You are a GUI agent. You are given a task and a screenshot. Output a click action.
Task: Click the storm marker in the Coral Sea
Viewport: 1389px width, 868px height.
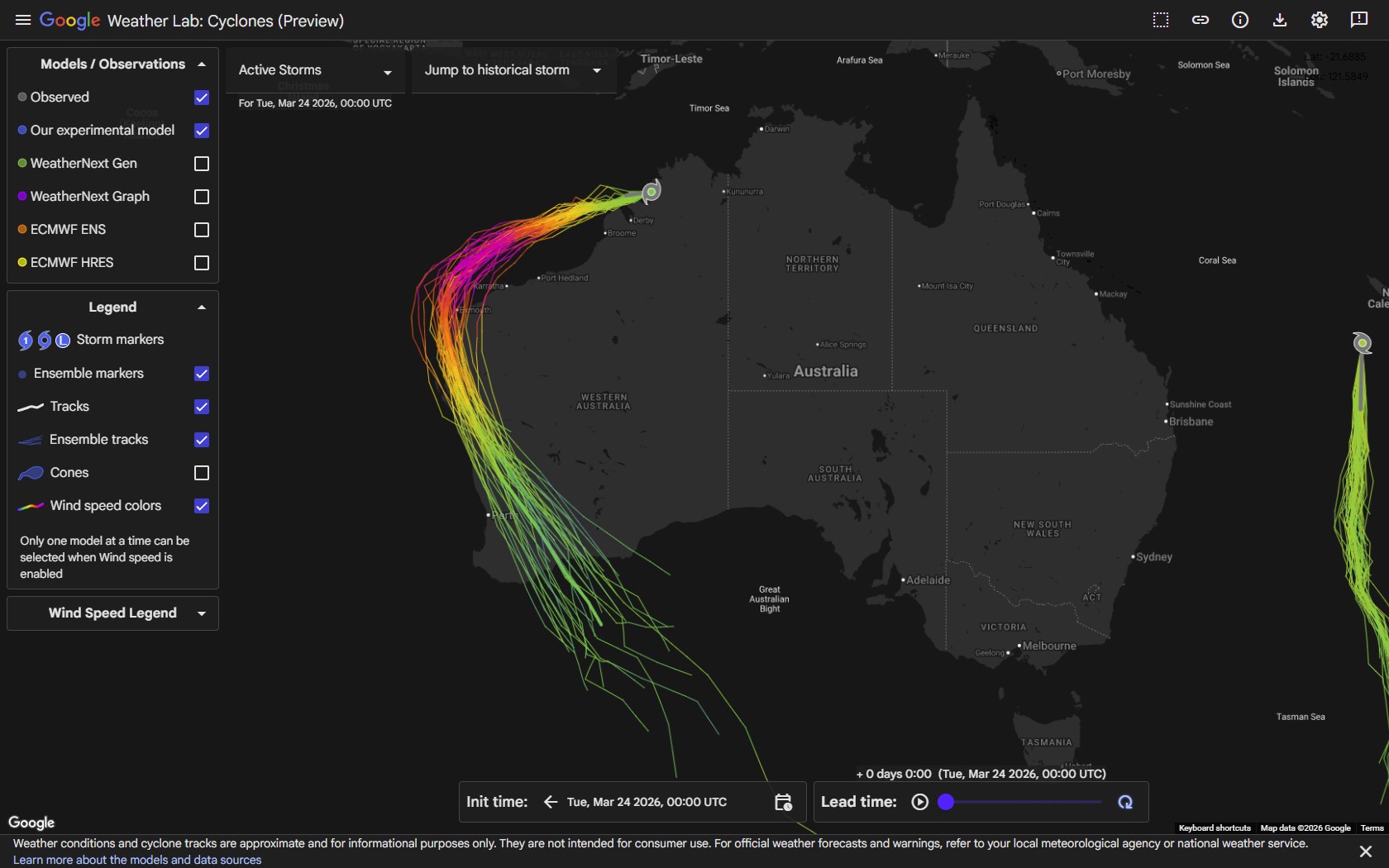(x=1362, y=343)
